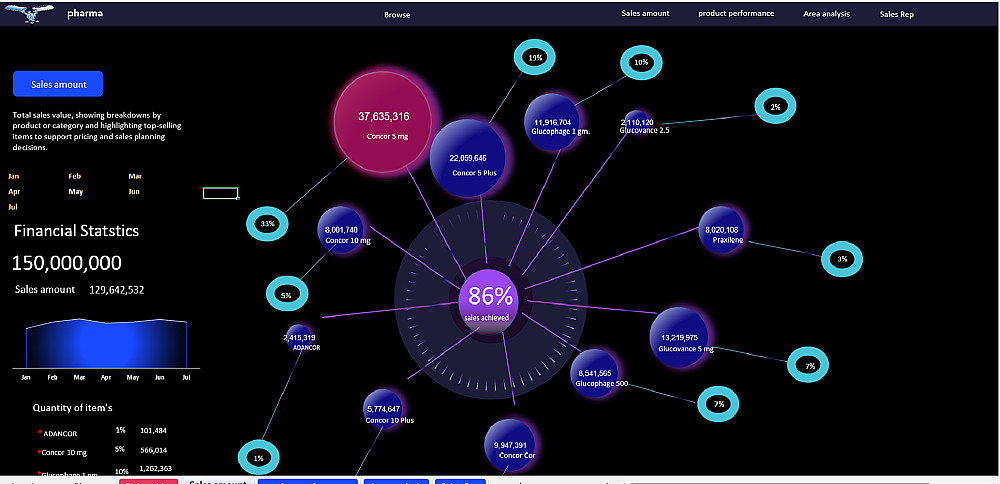The width and height of the screenshot is (1000, 484).
Task: Select the green-outlined active cell
Action: pos(221,193)
